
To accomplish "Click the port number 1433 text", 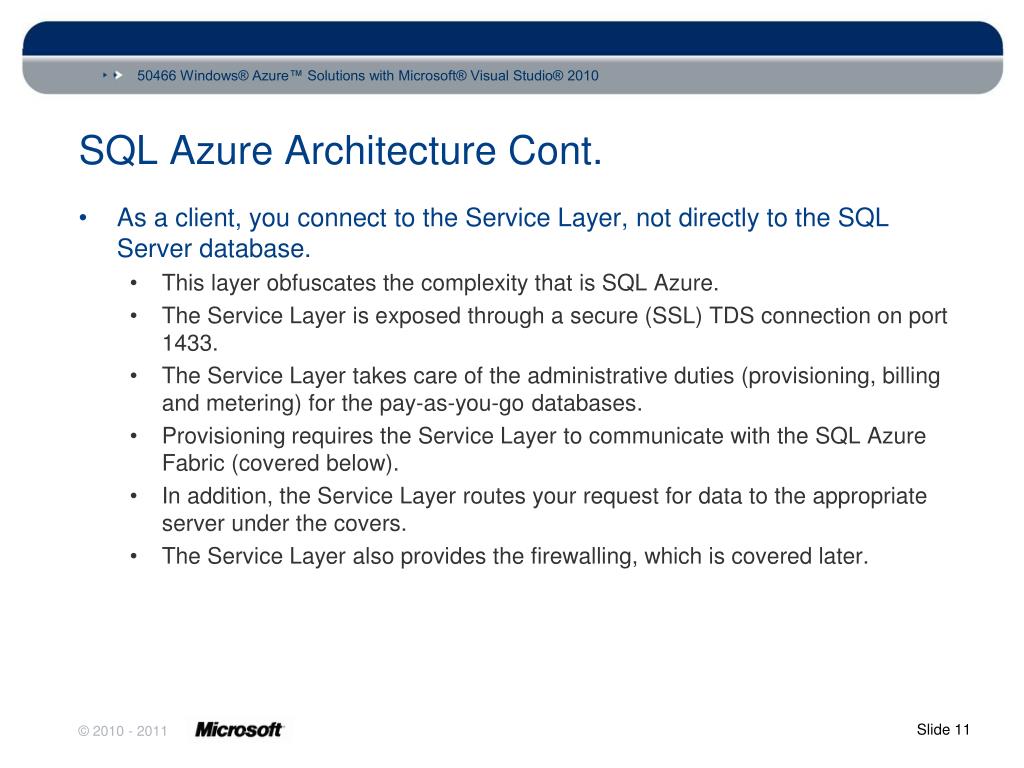I will click(x=189, y=344).
